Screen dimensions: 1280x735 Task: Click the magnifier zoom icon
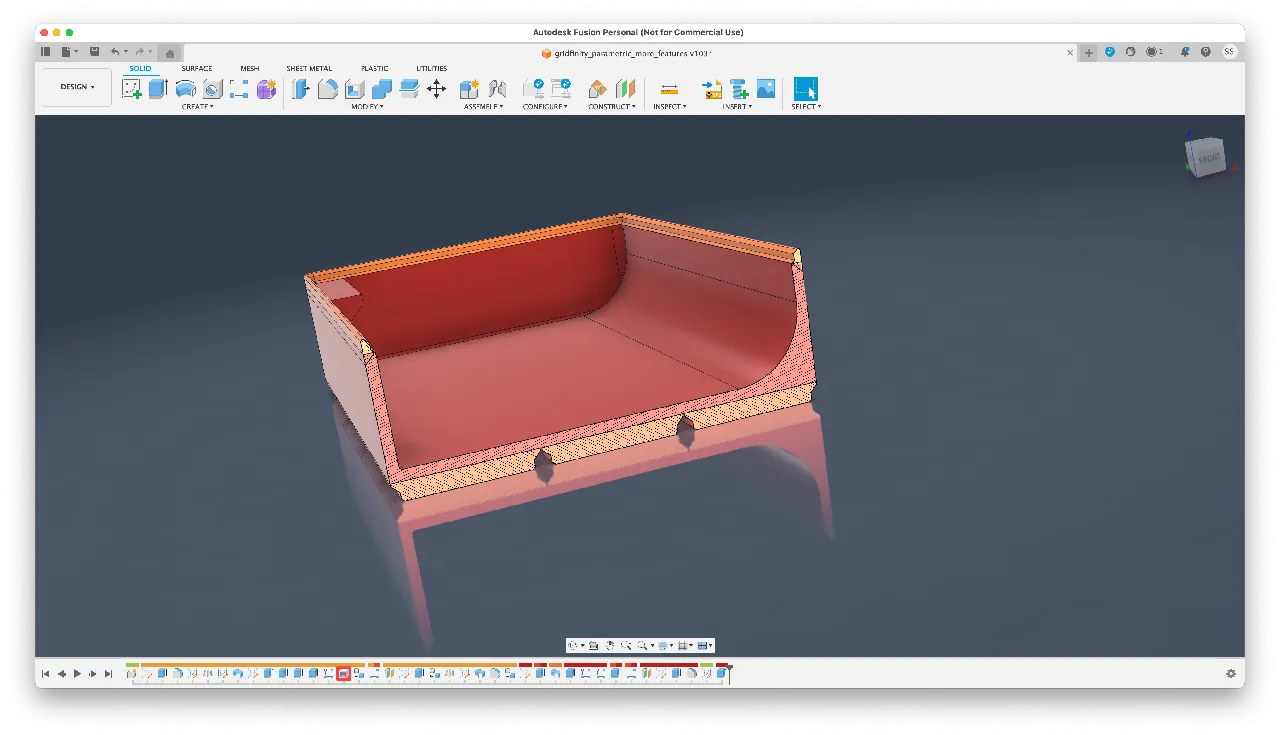644,645
